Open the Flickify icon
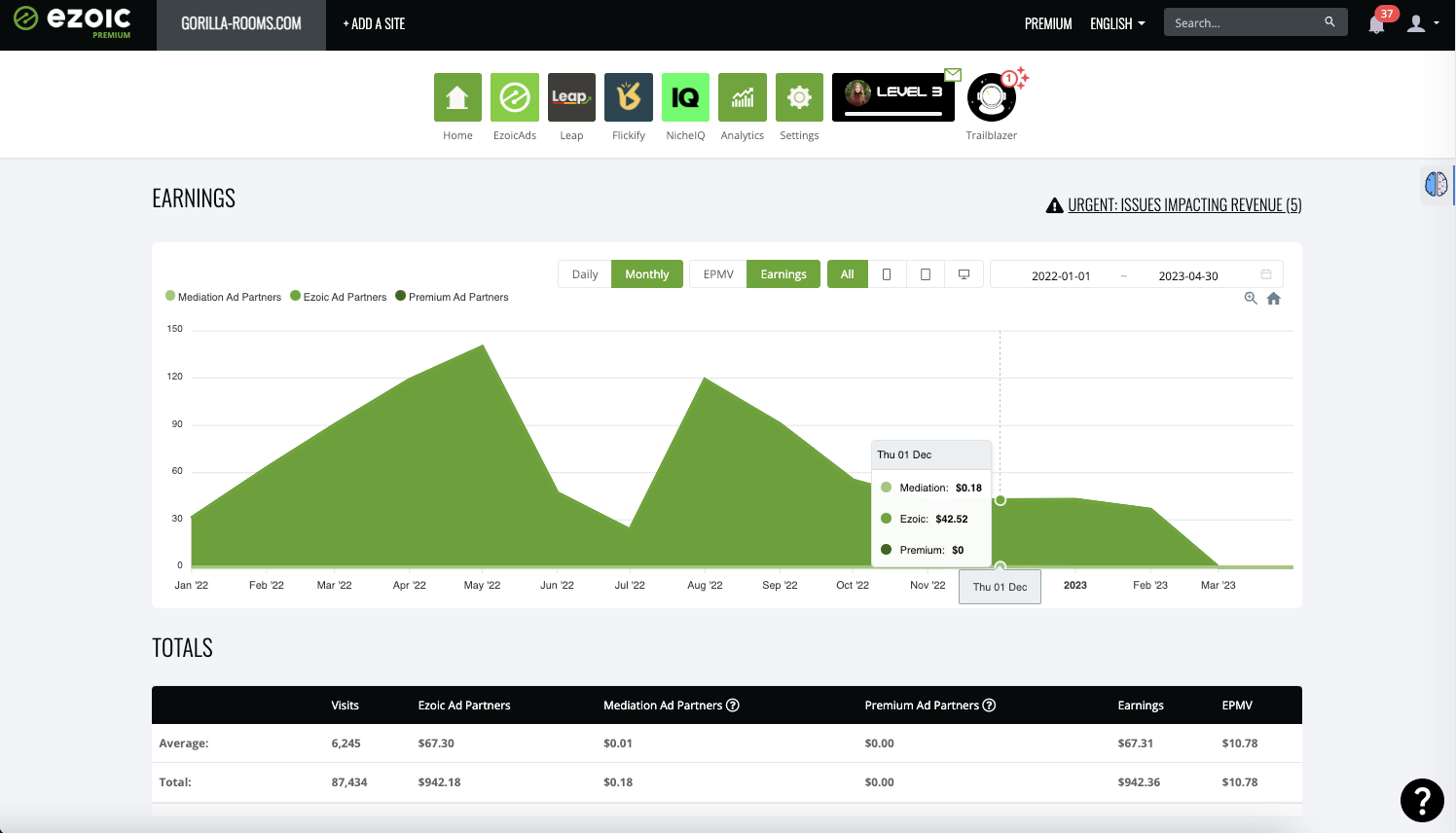Viewport: 1456px width, 833px height. click(629, 97)
